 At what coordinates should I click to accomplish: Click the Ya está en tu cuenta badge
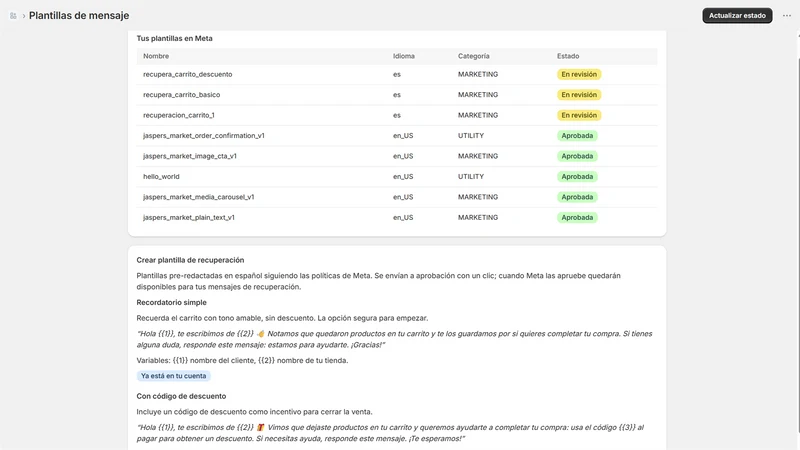[173, 376]
